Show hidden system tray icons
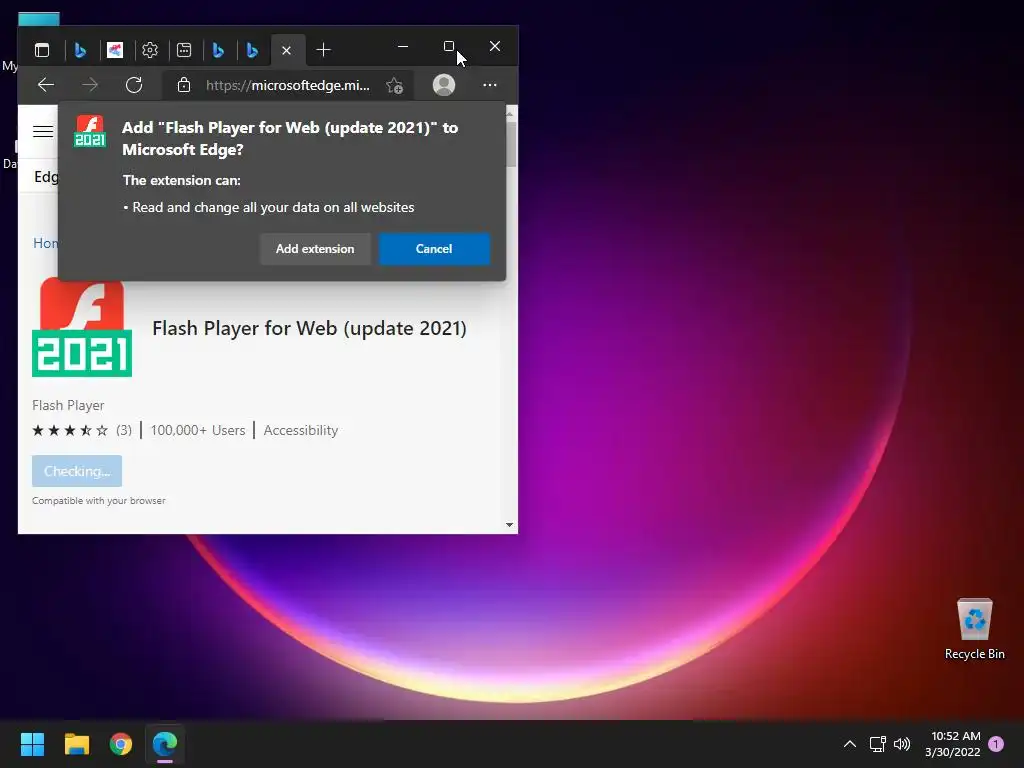This screenshot has width=1024, height=768. pos(850,744)
